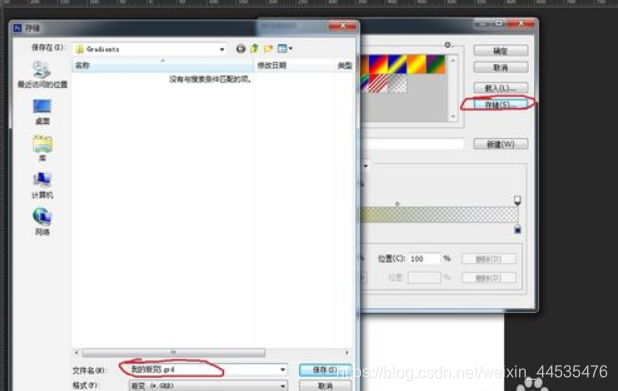
Task: Jump to 桌面 in the places bar
Action: 42,112
